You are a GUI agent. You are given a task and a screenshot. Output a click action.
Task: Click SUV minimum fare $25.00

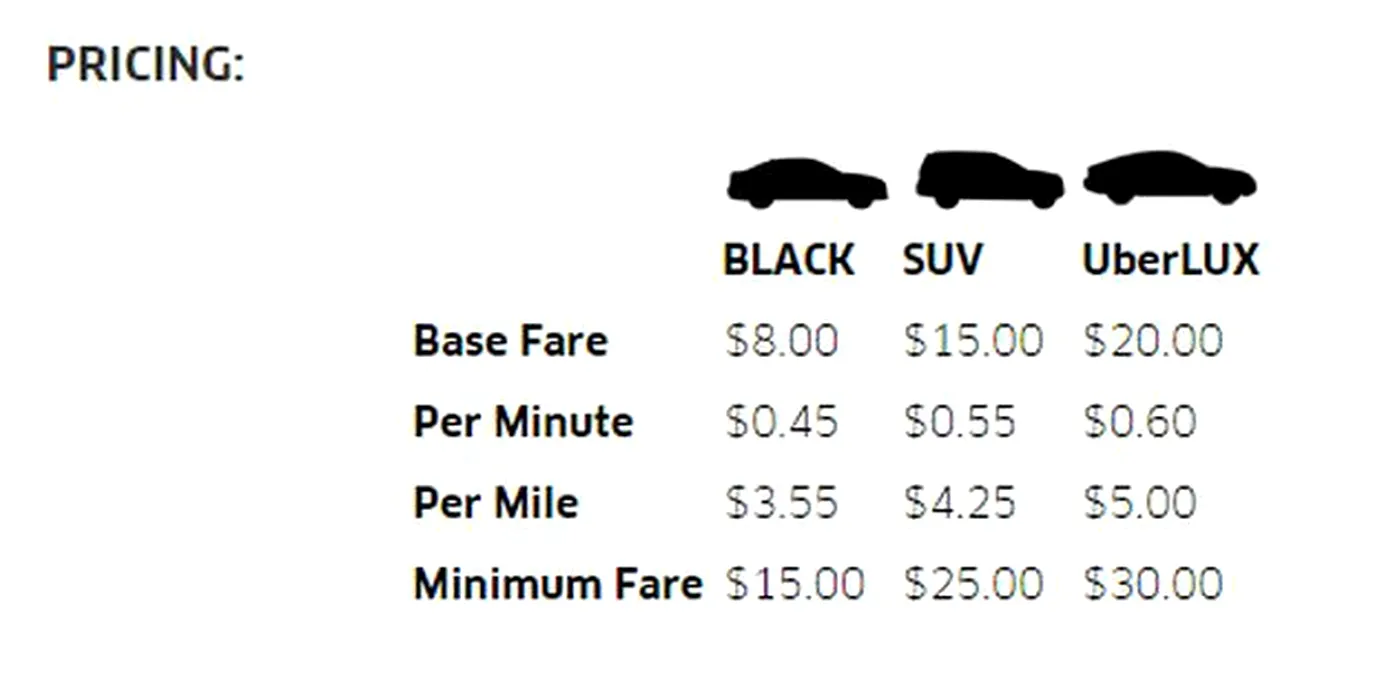pos(973,583)
